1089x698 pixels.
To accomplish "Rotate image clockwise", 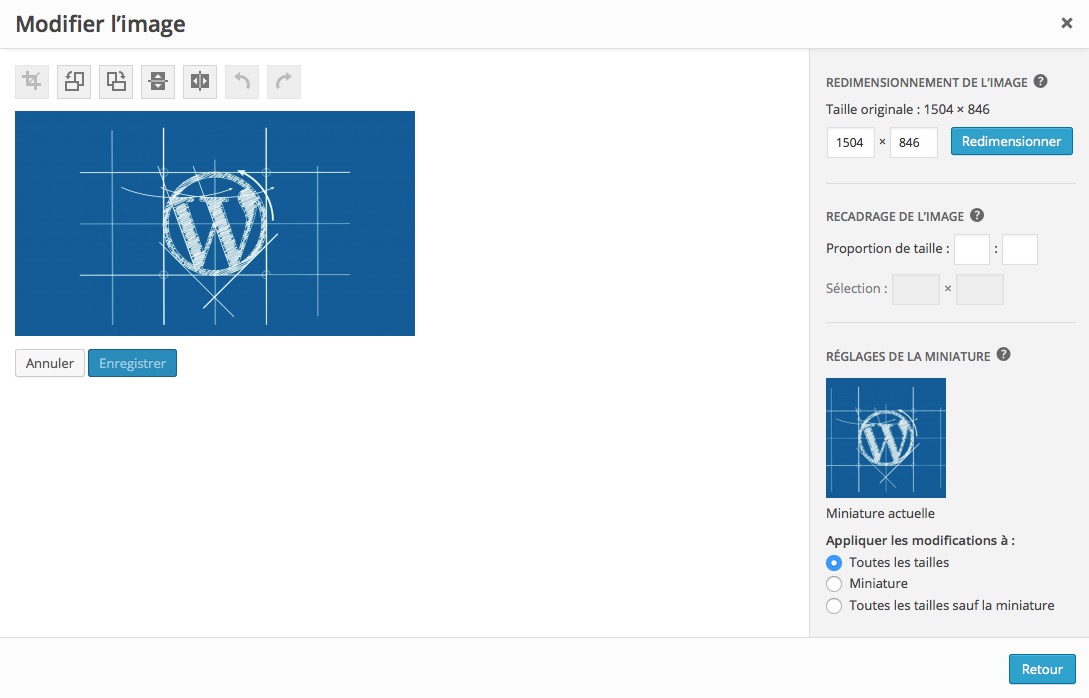I will click(116, 82).
